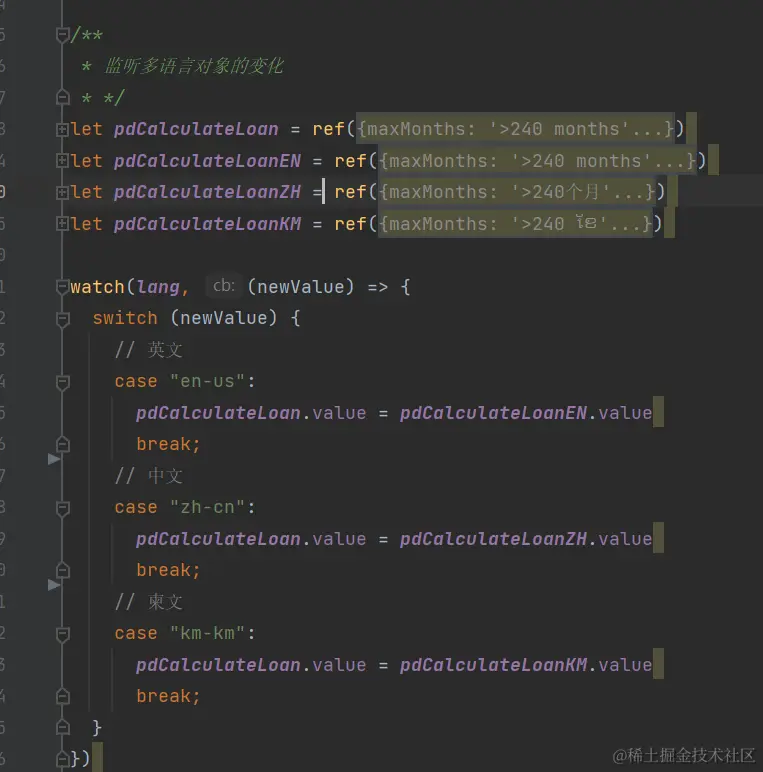The image size is (763, 772).
Task: Collapse the doc comment at the /** line
Action: click(63, 35)
